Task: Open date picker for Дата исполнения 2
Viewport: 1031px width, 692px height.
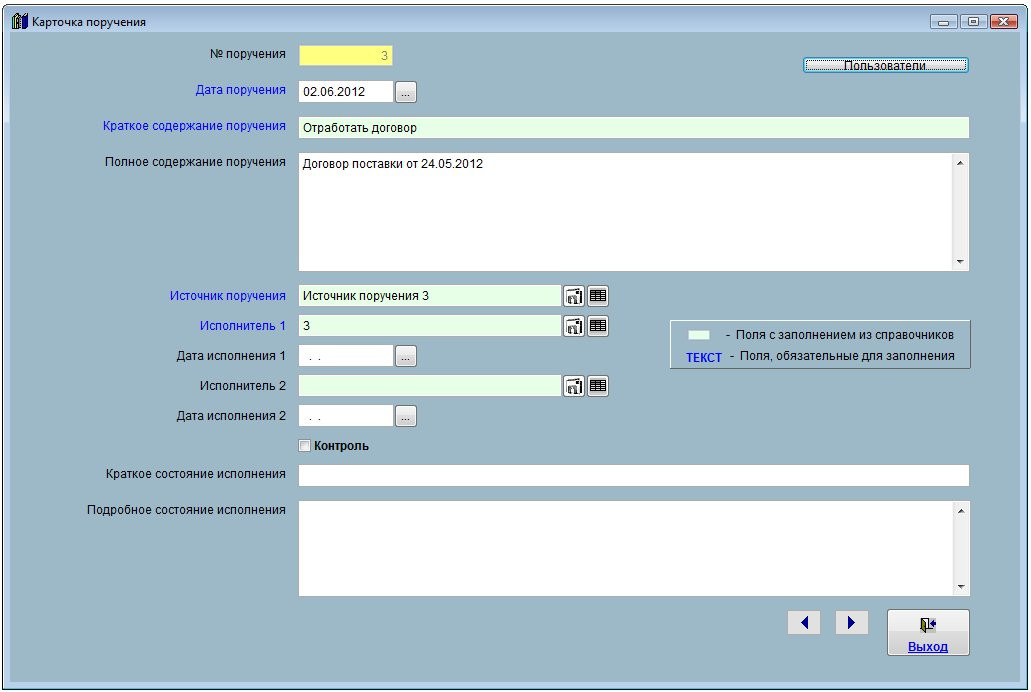Action: (x=406, y=416)
